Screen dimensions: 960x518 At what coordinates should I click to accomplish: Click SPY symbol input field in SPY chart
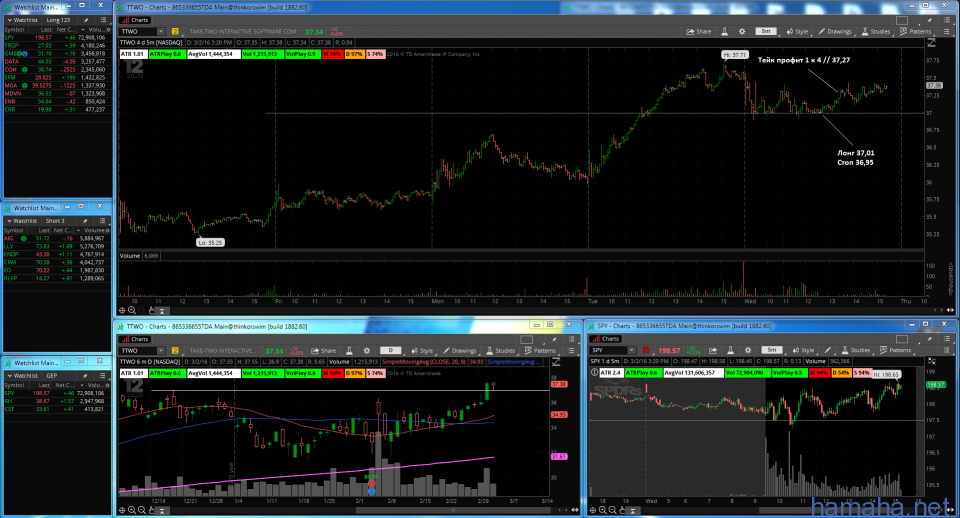click(x=609, y=350)
